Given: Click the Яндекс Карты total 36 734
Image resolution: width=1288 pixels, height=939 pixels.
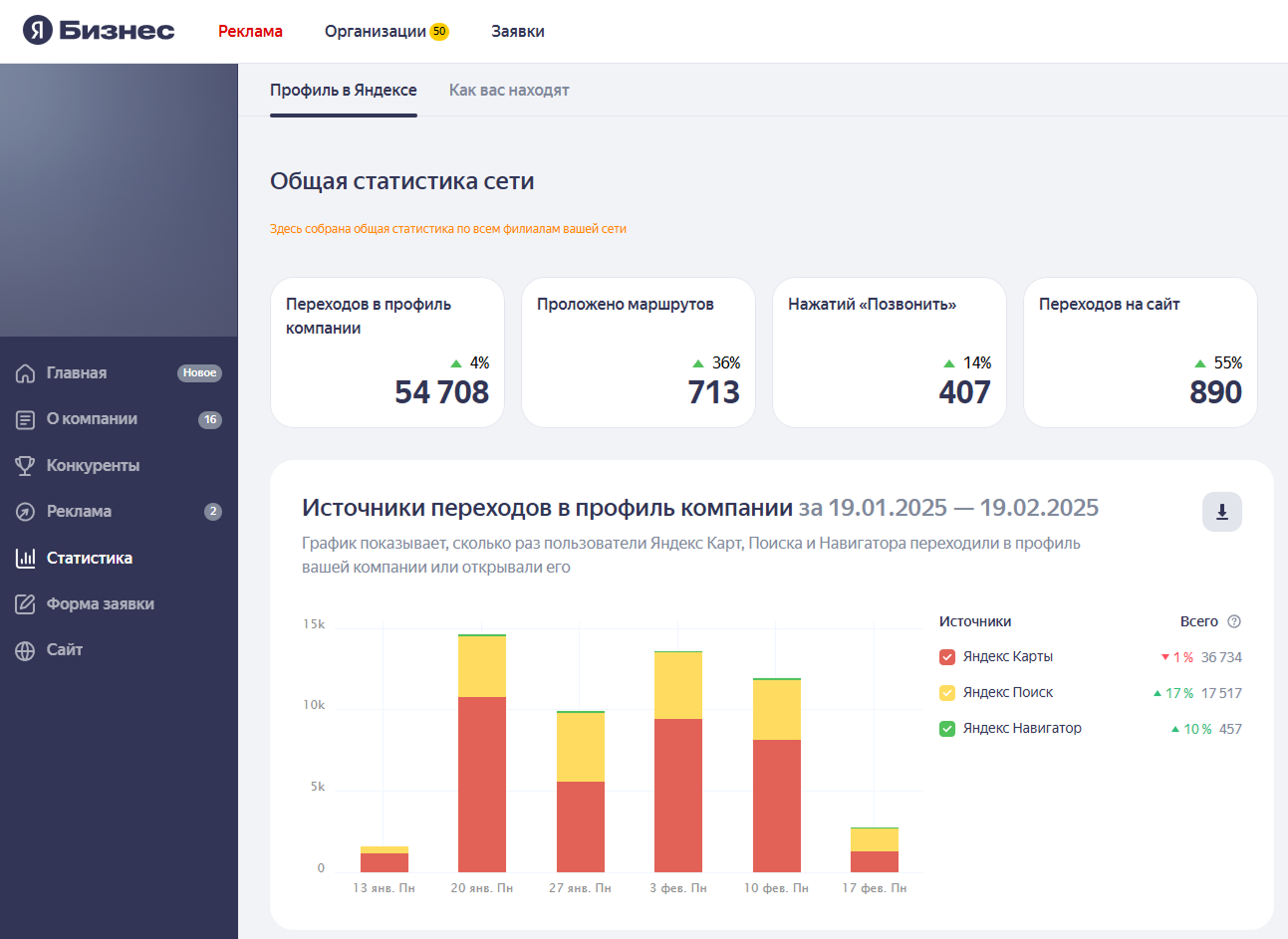Looking at the screenshot, I should click(x=1221, y=657).
